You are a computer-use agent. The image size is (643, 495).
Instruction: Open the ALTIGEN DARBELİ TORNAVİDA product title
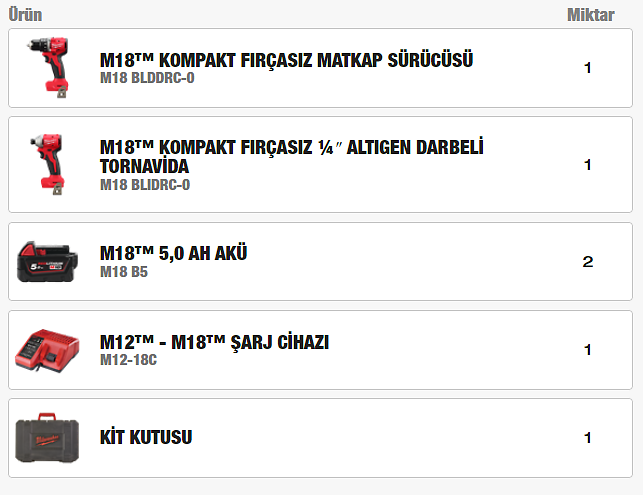[x=292, y=156]
